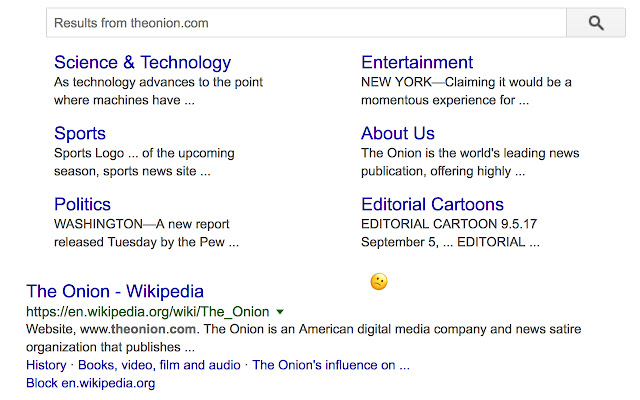Viewport: 640px width, 400px height.
Task: Open The Onion's influence on link
Action: pyautogui.click(x=330, y=365)
